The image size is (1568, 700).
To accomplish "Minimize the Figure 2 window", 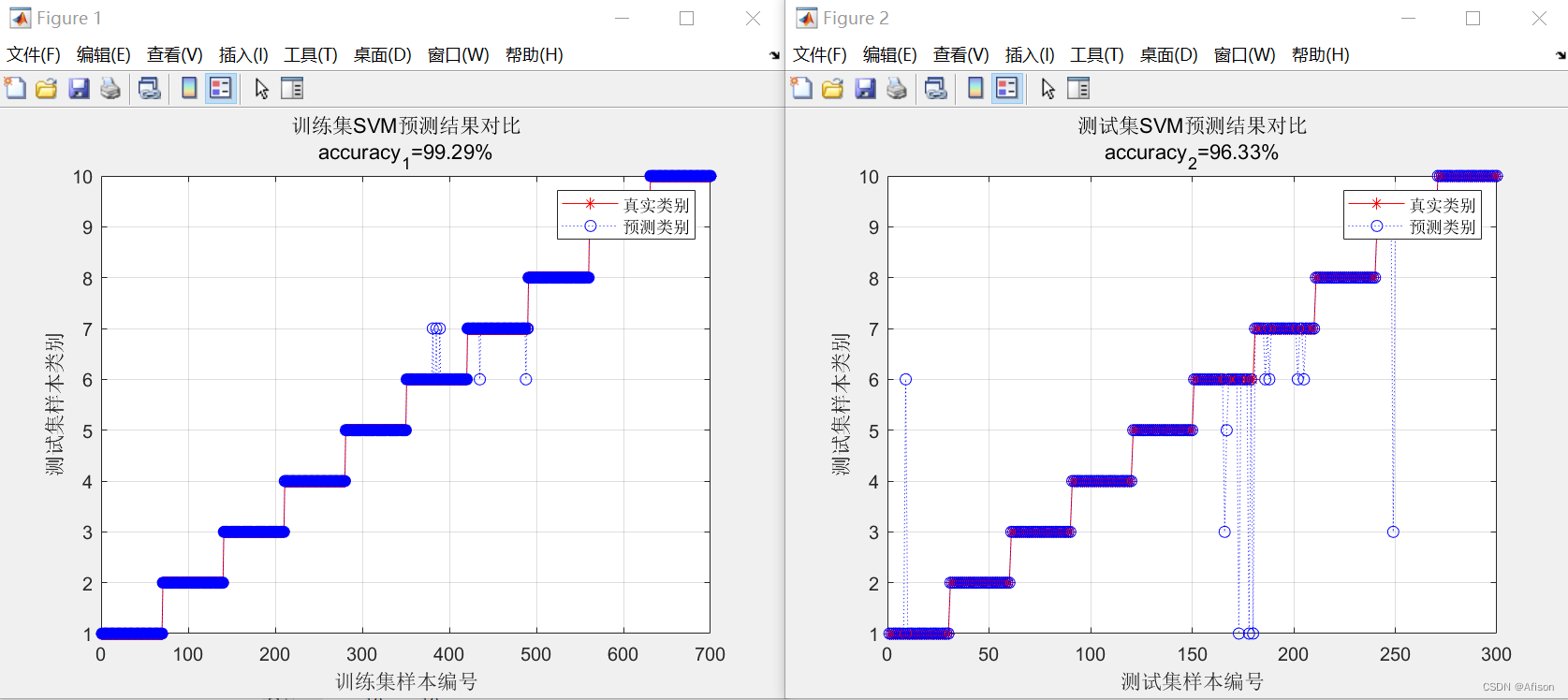I will (x=1408, y=18).
